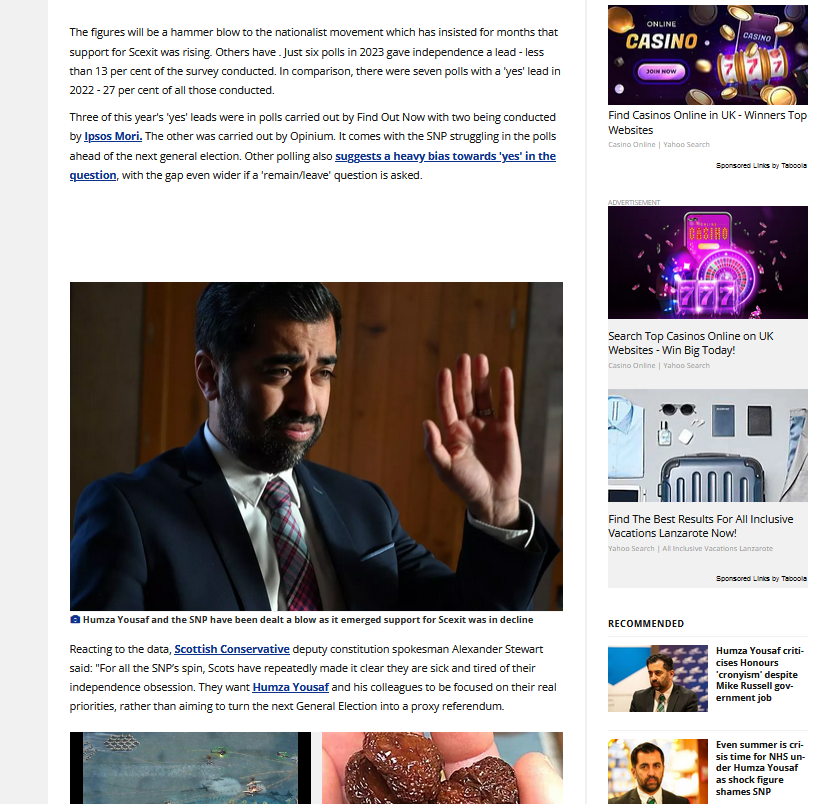Click the lower 'Sponsored Links by Taboola' label
The width and height of the screenshot is (825, 804).
(x=761, y=578)
